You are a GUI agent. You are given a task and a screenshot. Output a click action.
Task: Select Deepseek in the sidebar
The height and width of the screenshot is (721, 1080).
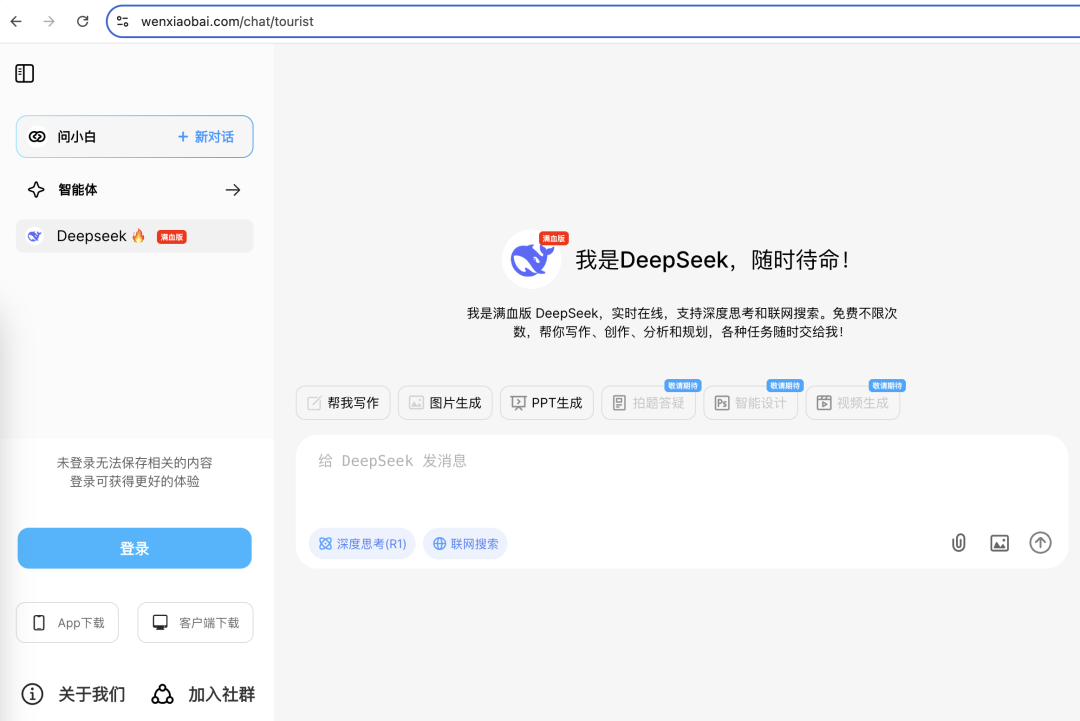135,236
